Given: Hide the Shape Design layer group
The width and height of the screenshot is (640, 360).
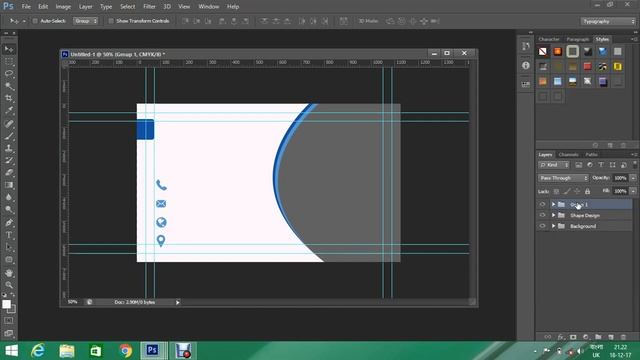Looking at the screenshot, I should (x=542, y=215).
